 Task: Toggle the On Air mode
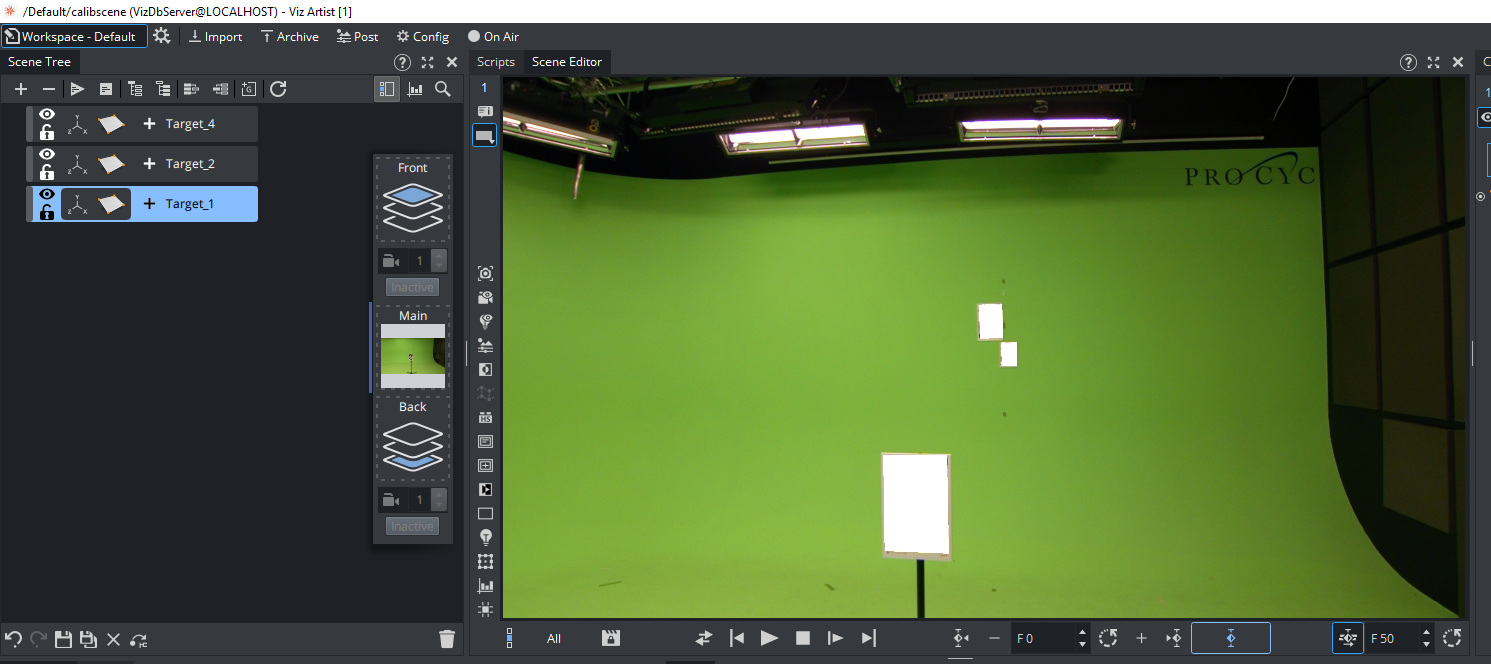pos(493,36)
